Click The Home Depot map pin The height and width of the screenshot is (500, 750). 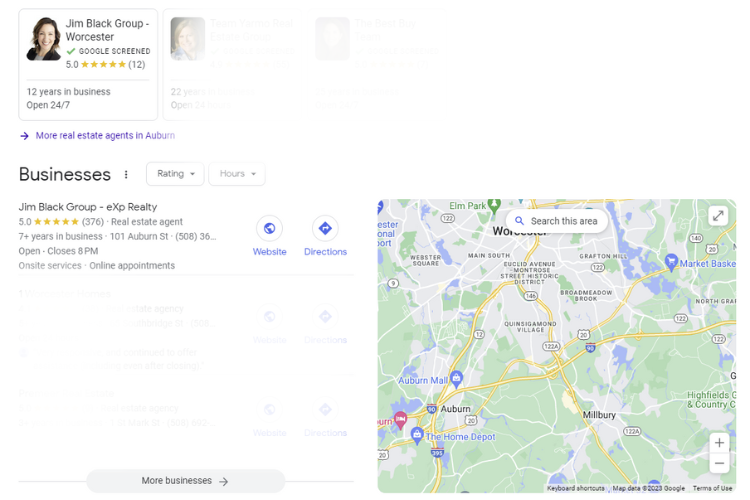pyautogui.click(x=417, y=435)
